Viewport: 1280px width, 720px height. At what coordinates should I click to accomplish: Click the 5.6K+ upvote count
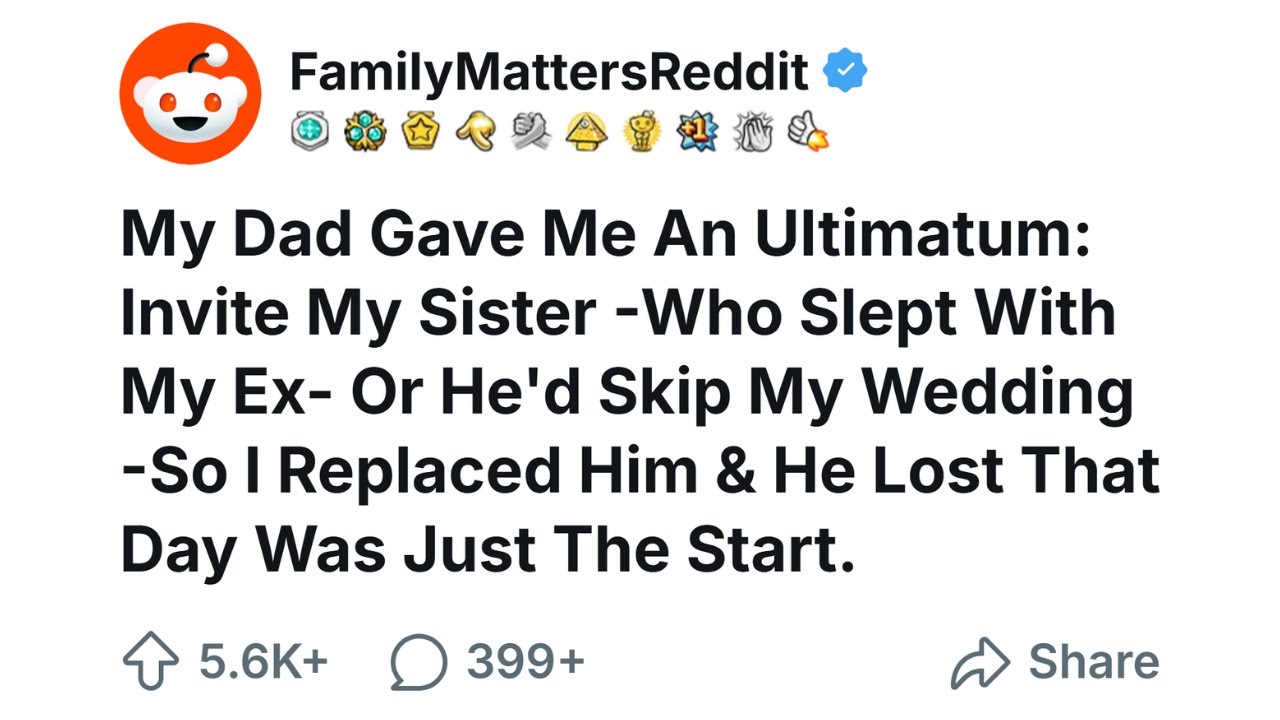(263, 662)
